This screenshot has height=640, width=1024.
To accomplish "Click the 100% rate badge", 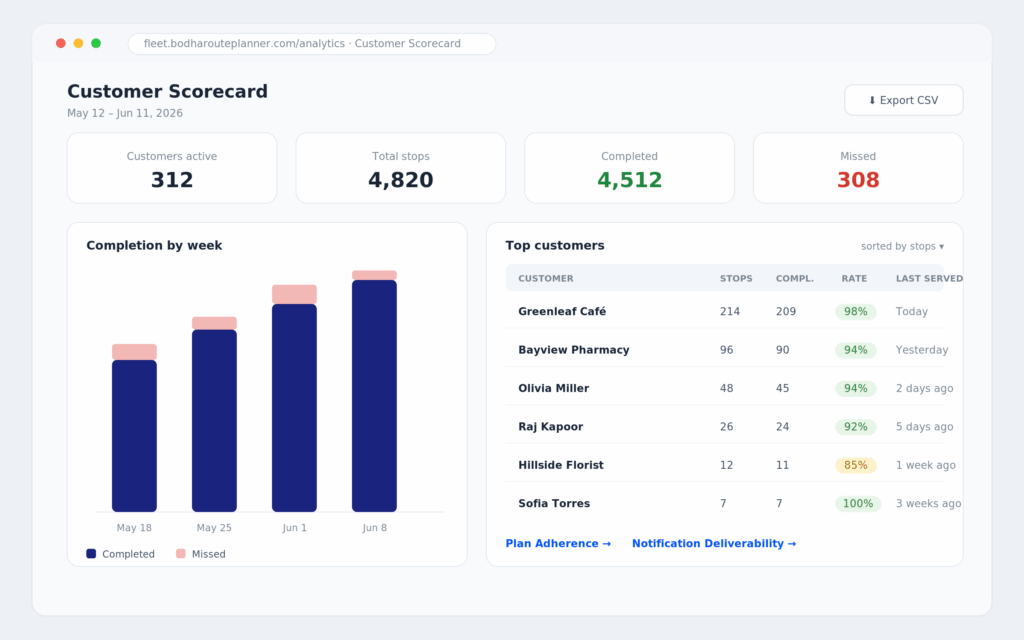I will (858, 504).
